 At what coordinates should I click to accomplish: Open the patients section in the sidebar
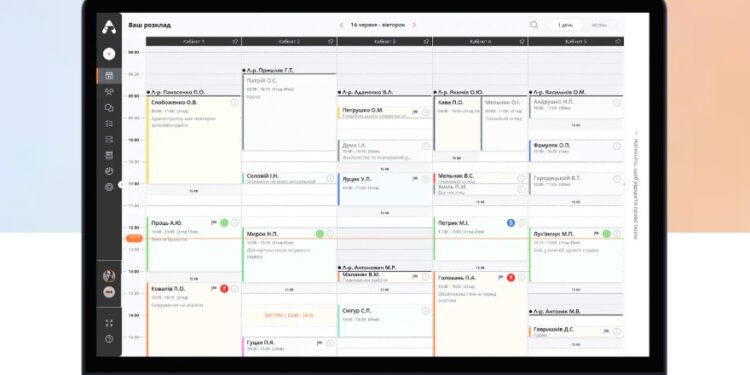tap(109, 92)
